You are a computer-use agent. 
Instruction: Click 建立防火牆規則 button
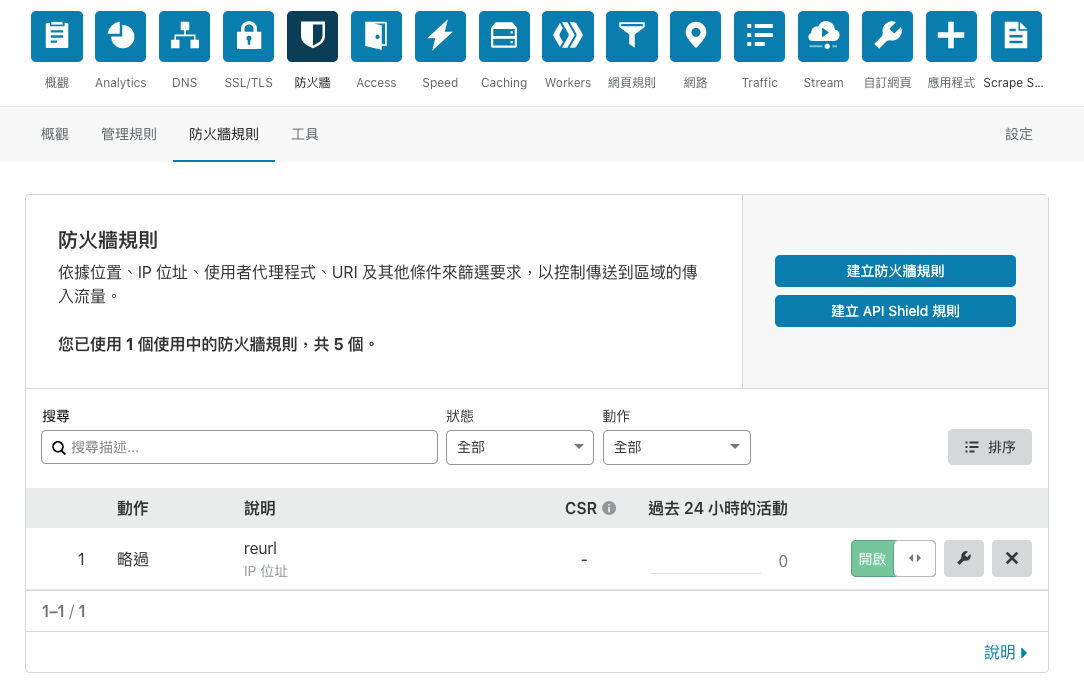click(x=895, y=271)
